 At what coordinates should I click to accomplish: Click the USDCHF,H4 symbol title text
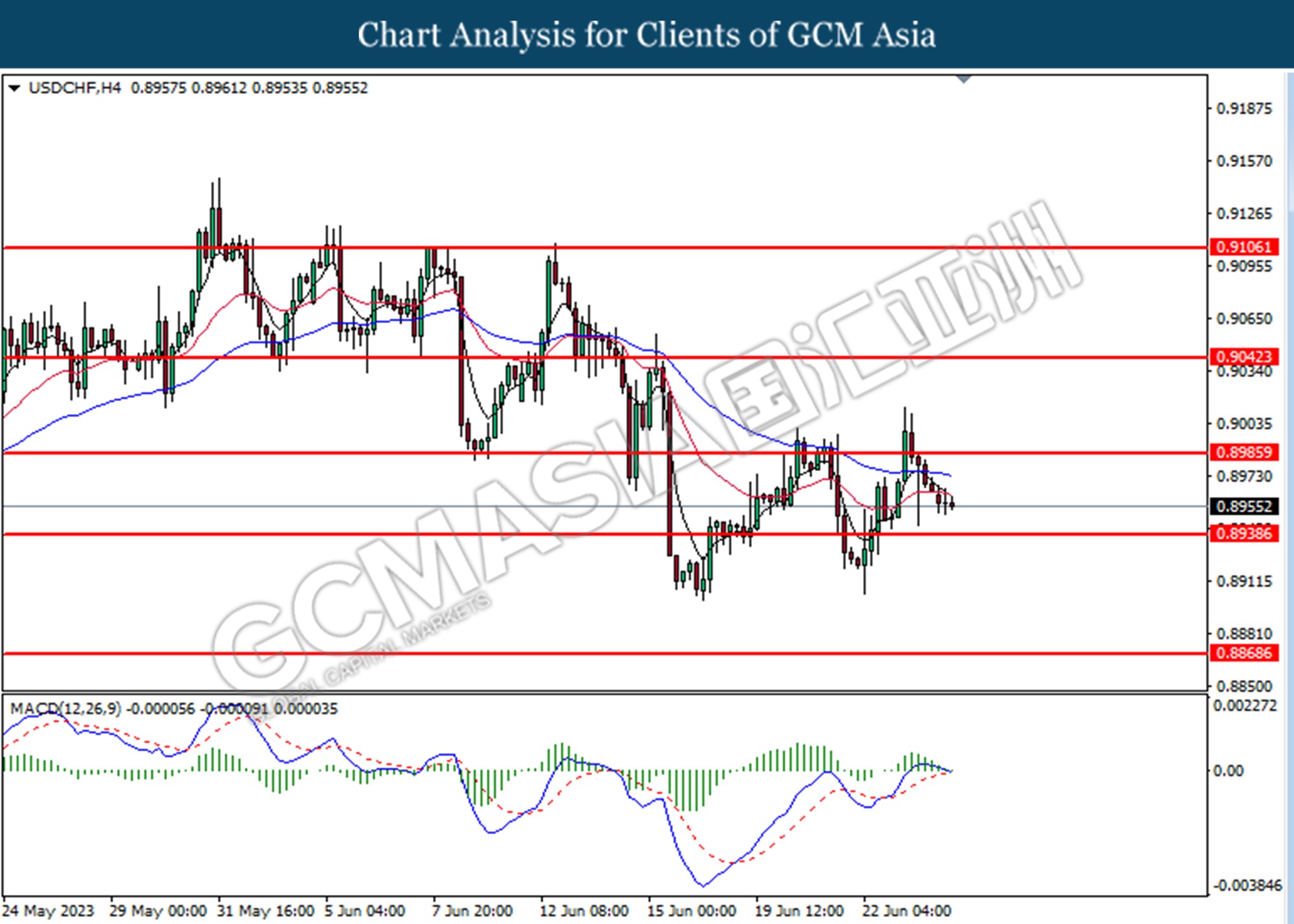(74, 88)
